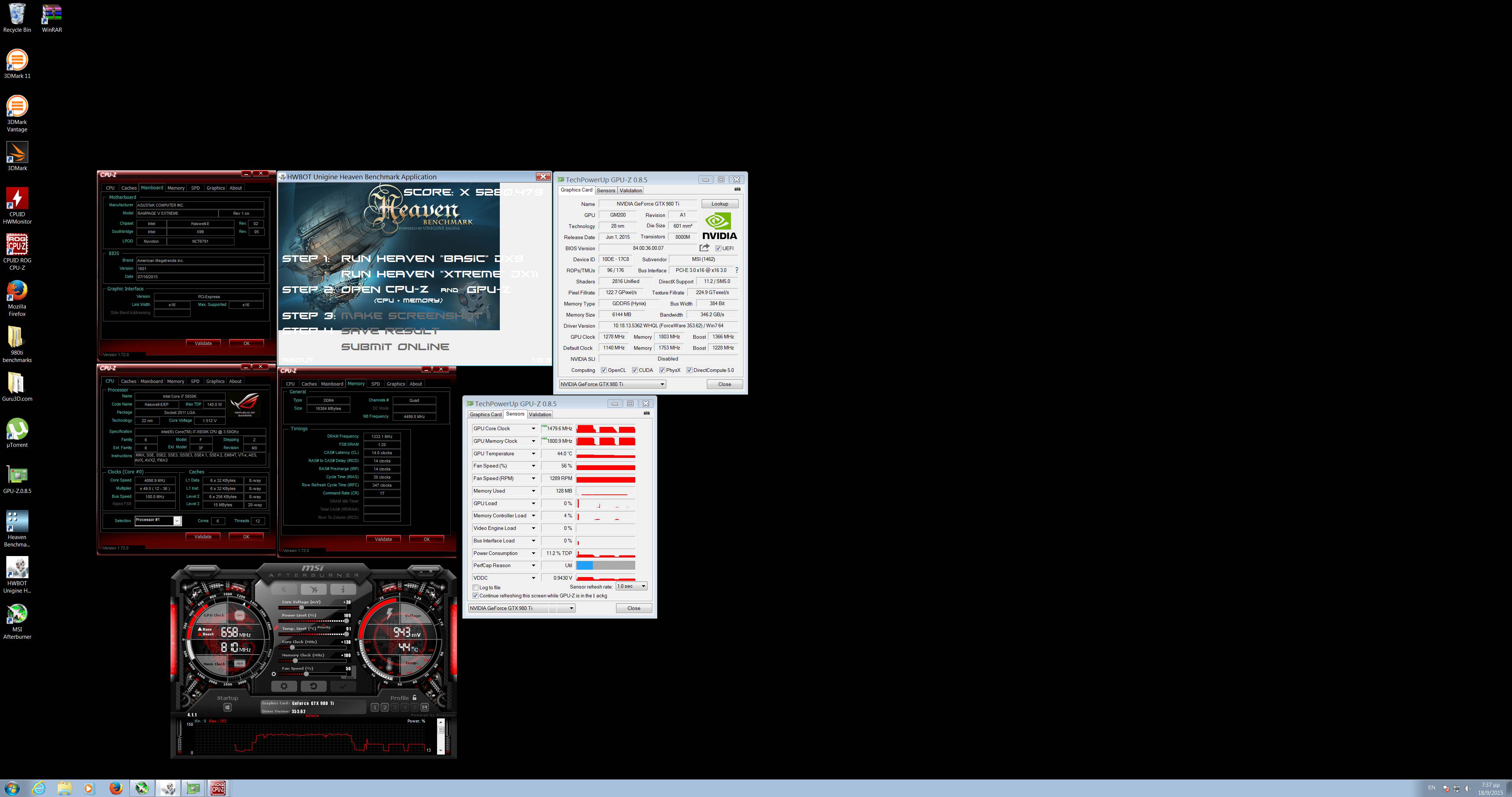This screenshot has height=797, width=1512.
Task: Click the airplane icon button in Afterburner
Action: click(x=314, y=589)
